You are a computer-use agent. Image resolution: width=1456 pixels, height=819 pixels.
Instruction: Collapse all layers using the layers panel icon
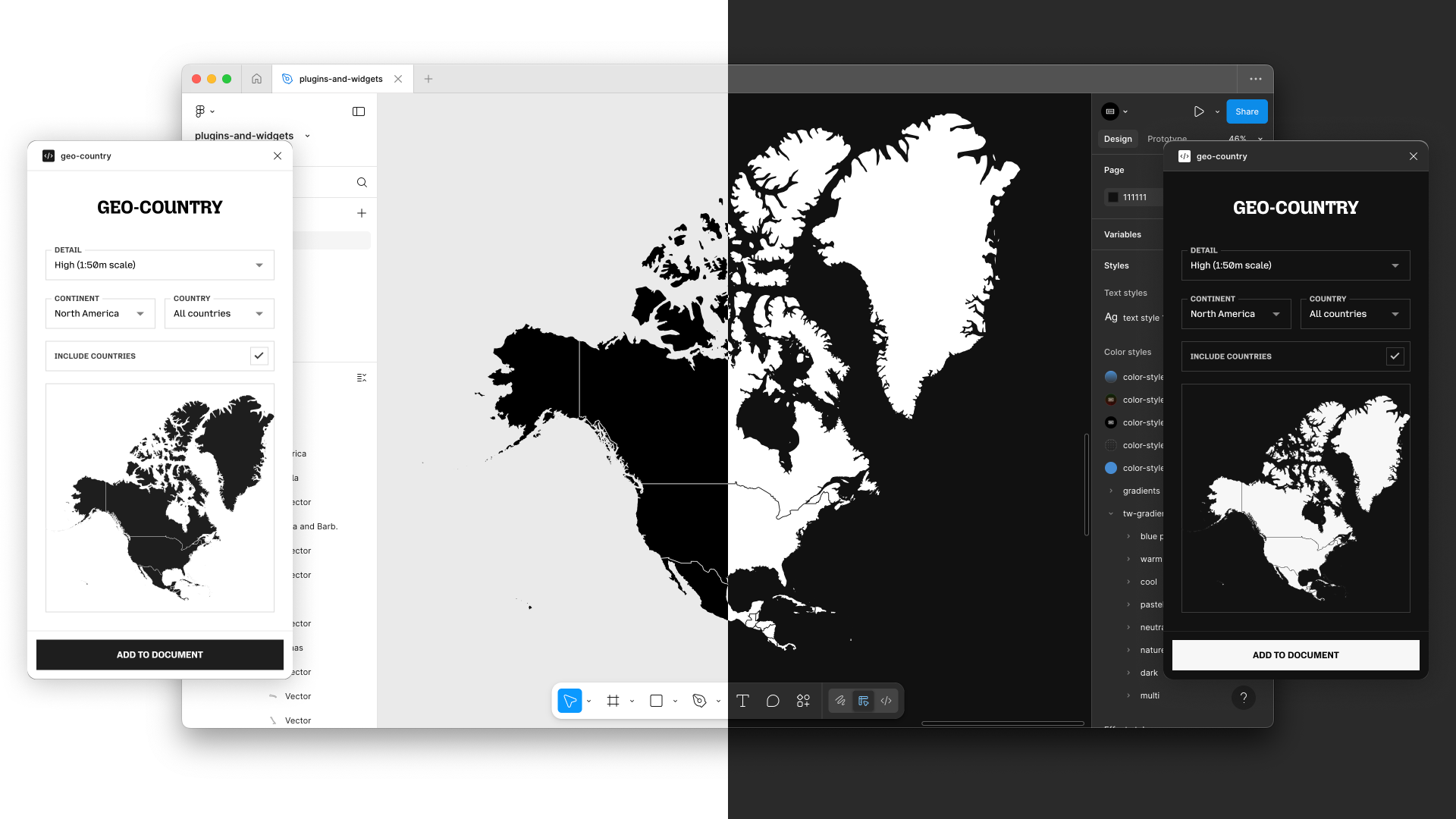(362, 378)
